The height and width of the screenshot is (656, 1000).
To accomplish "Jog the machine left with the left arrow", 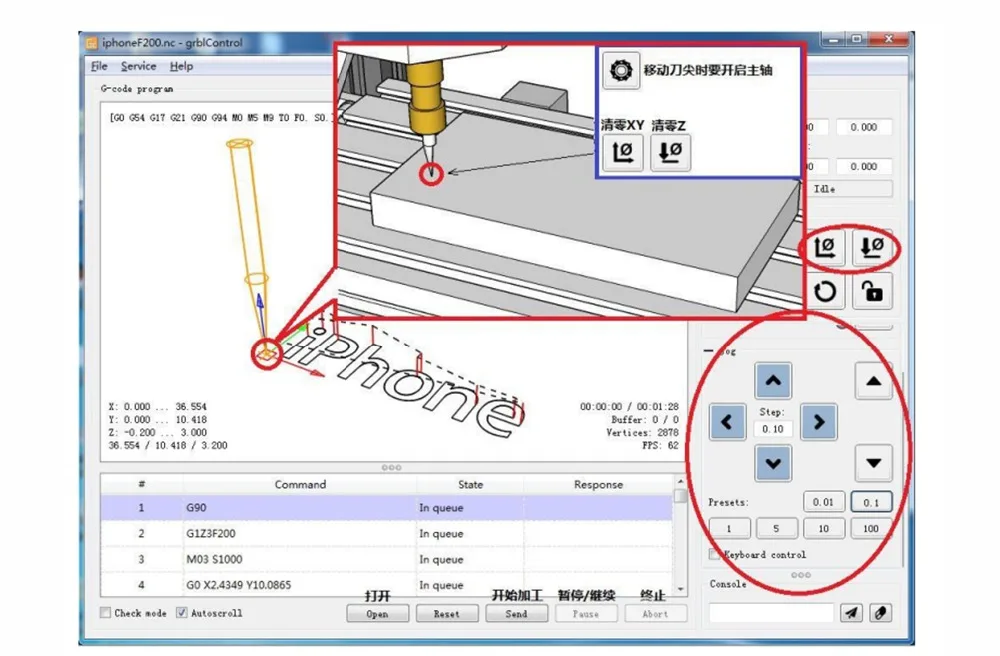I will click(x=727, y=422).
